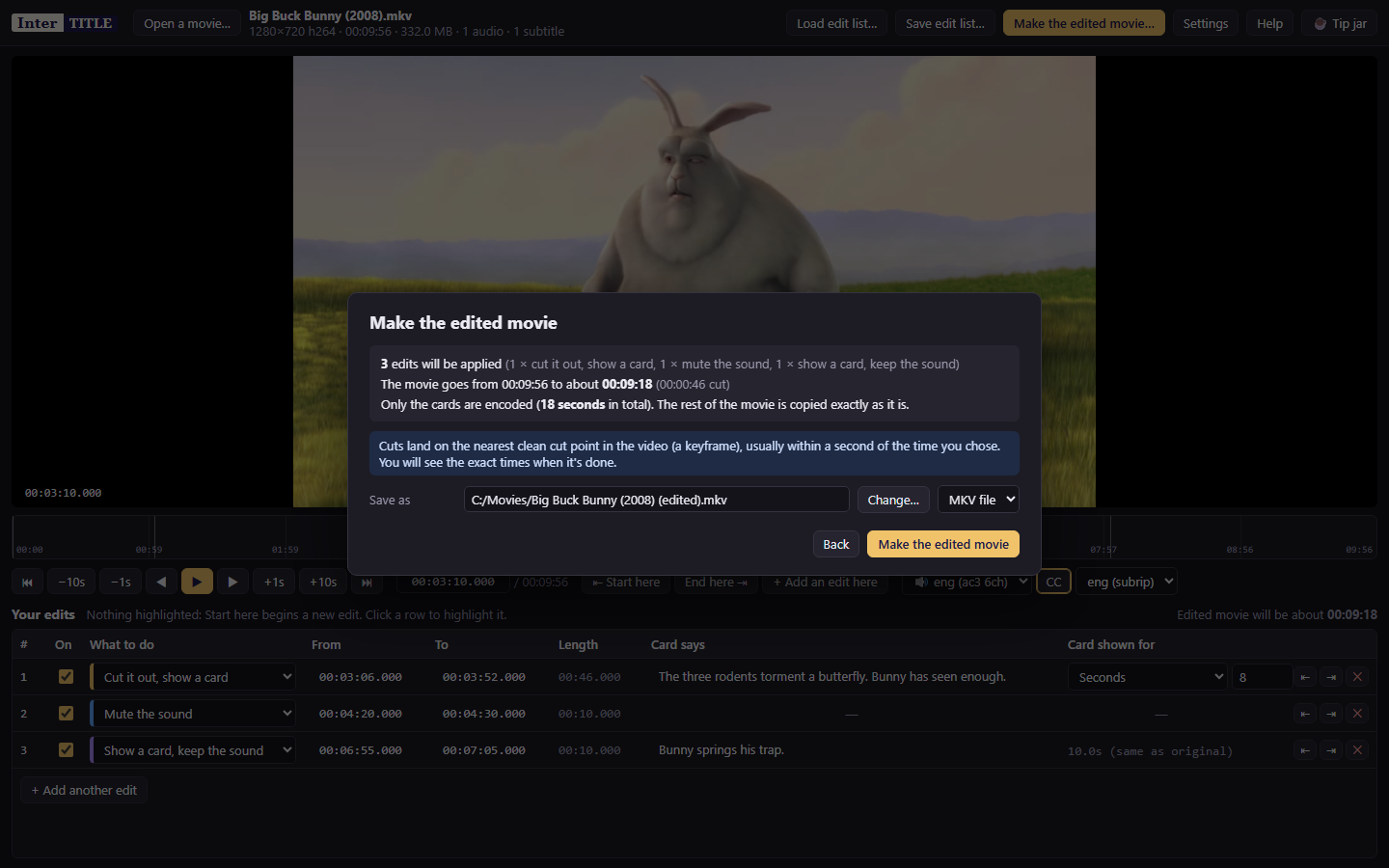The width and height of the screenshot is (1389, 868).
Task: Open the Cut it out, show a card dropdown
Action: (x=193, y=677)
